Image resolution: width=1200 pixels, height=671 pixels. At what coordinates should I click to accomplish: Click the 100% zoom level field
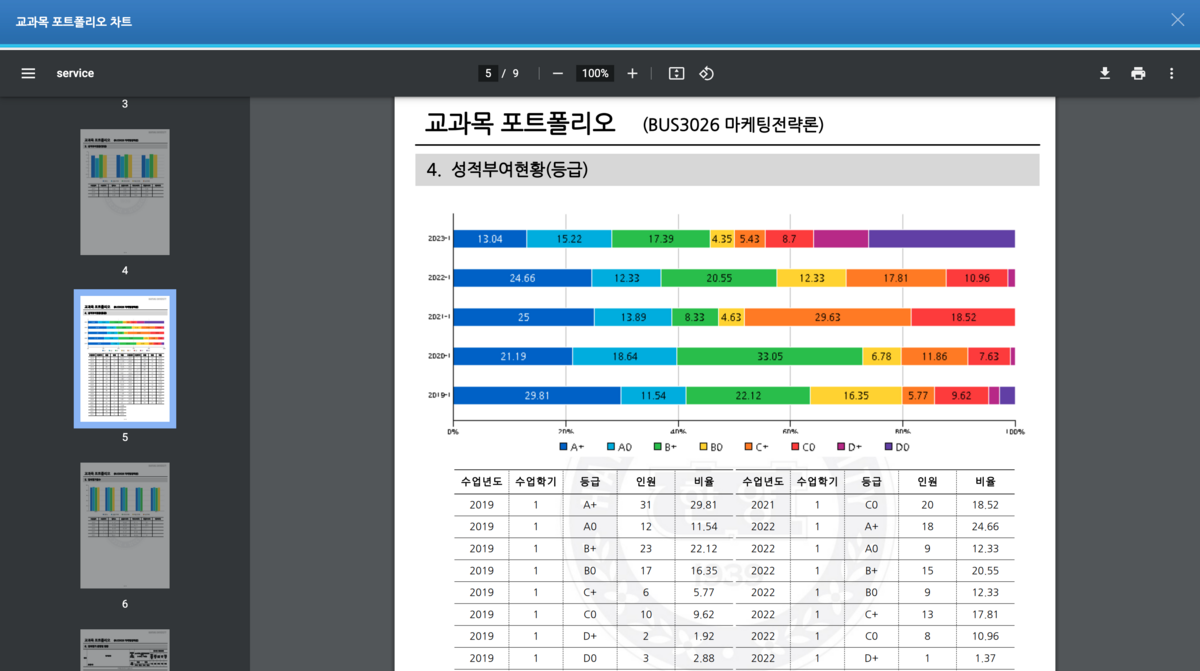click(x=595, y=73)
